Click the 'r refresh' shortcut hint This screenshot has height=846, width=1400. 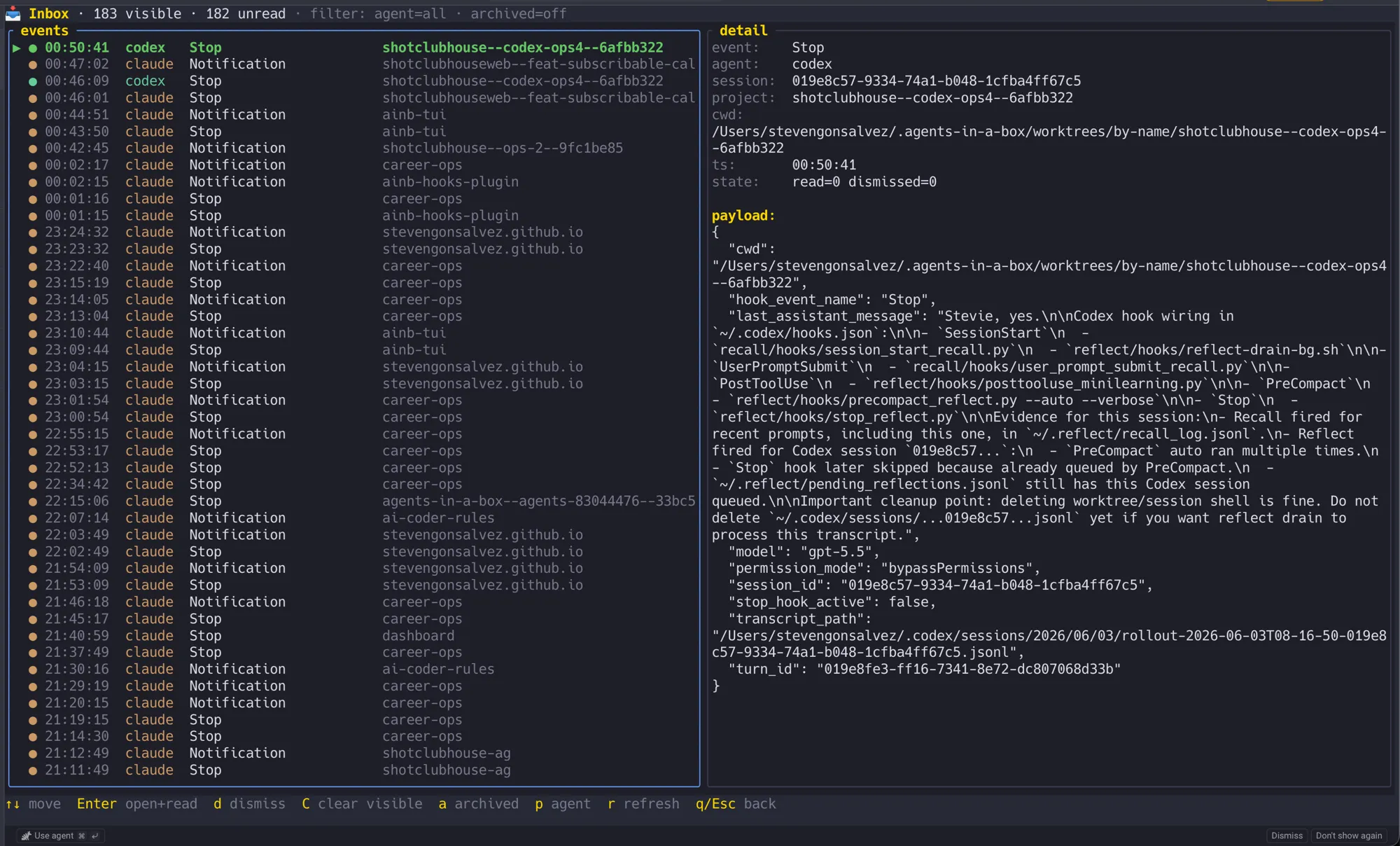coord(643,804)
